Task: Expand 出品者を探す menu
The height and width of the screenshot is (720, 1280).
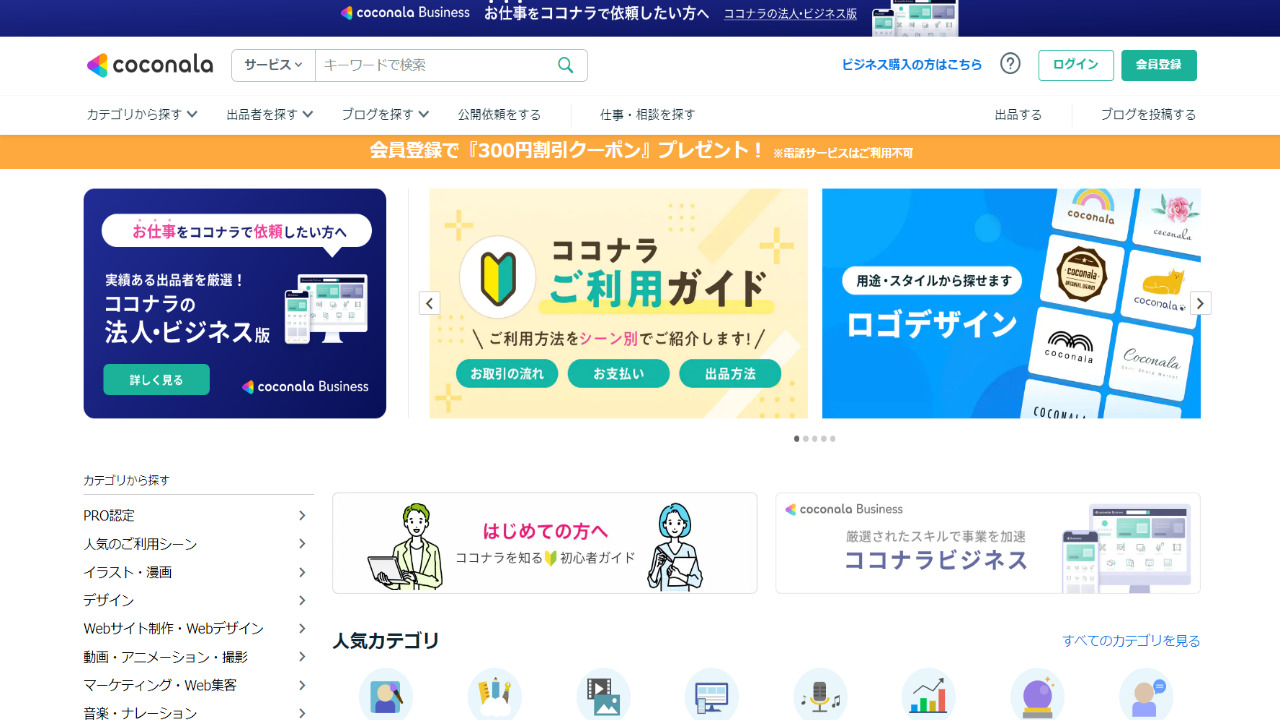Action: point(270,115)
